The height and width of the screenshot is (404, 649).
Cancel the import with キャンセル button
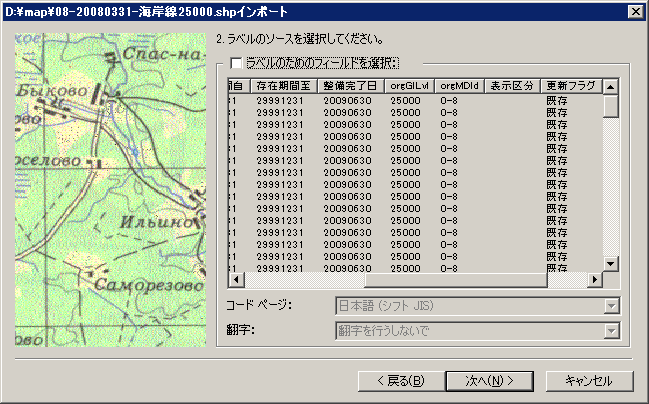589,381
